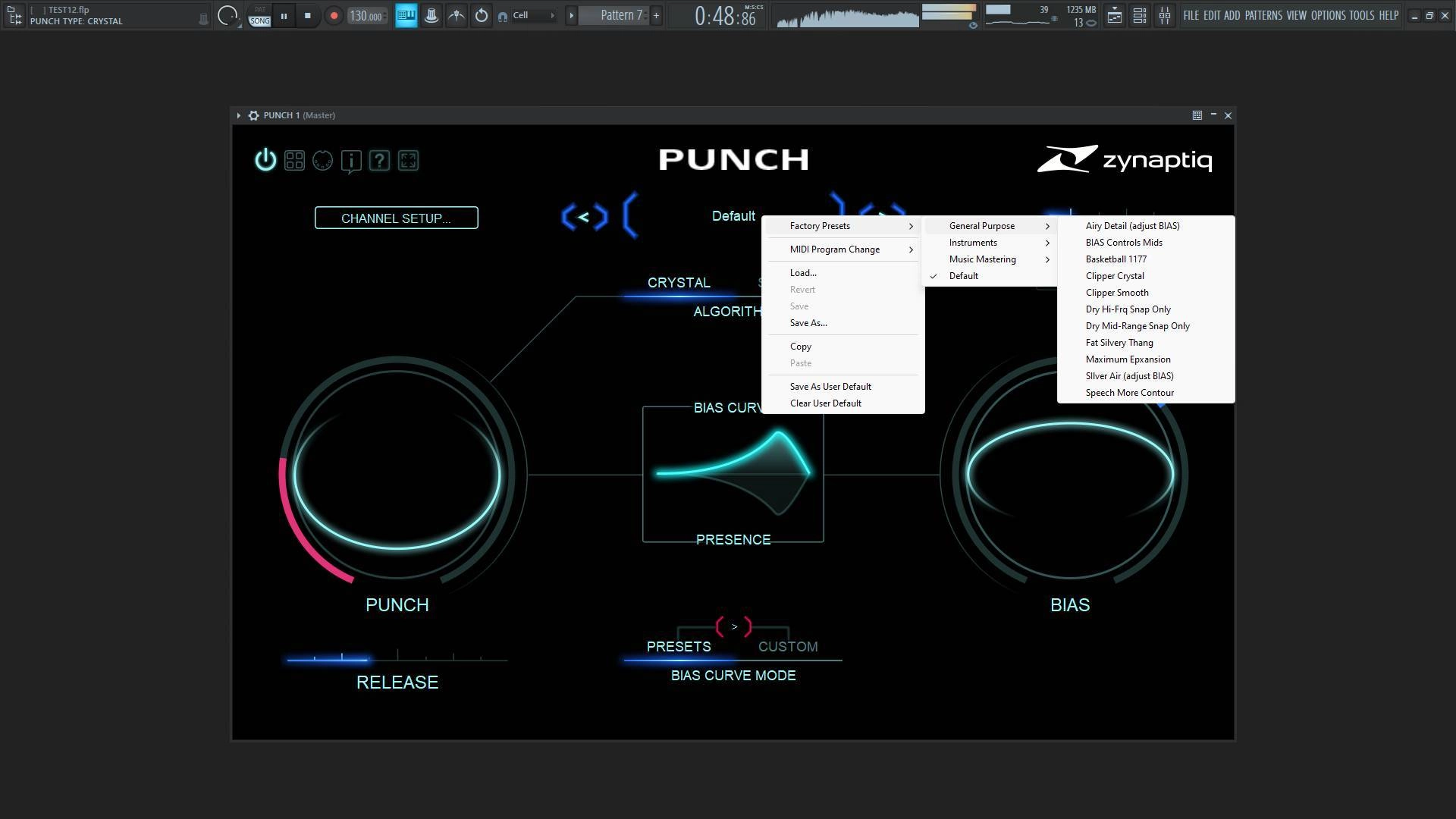Load Clipper Smooth preset

pos(1146,293)
